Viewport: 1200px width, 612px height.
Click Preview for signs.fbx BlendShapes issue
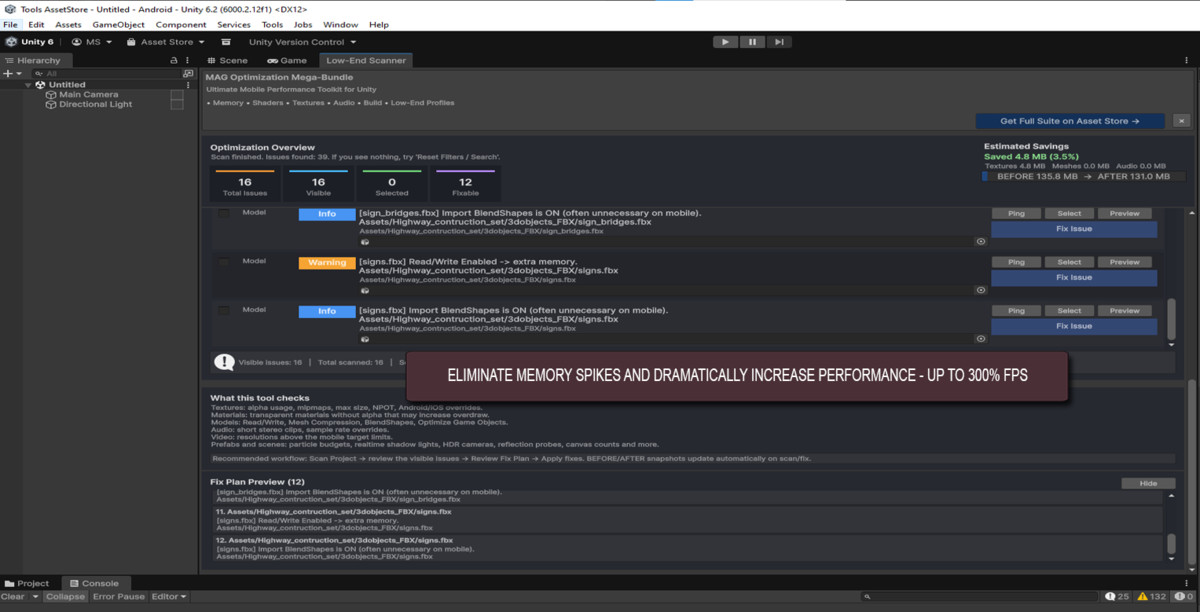1124,311
